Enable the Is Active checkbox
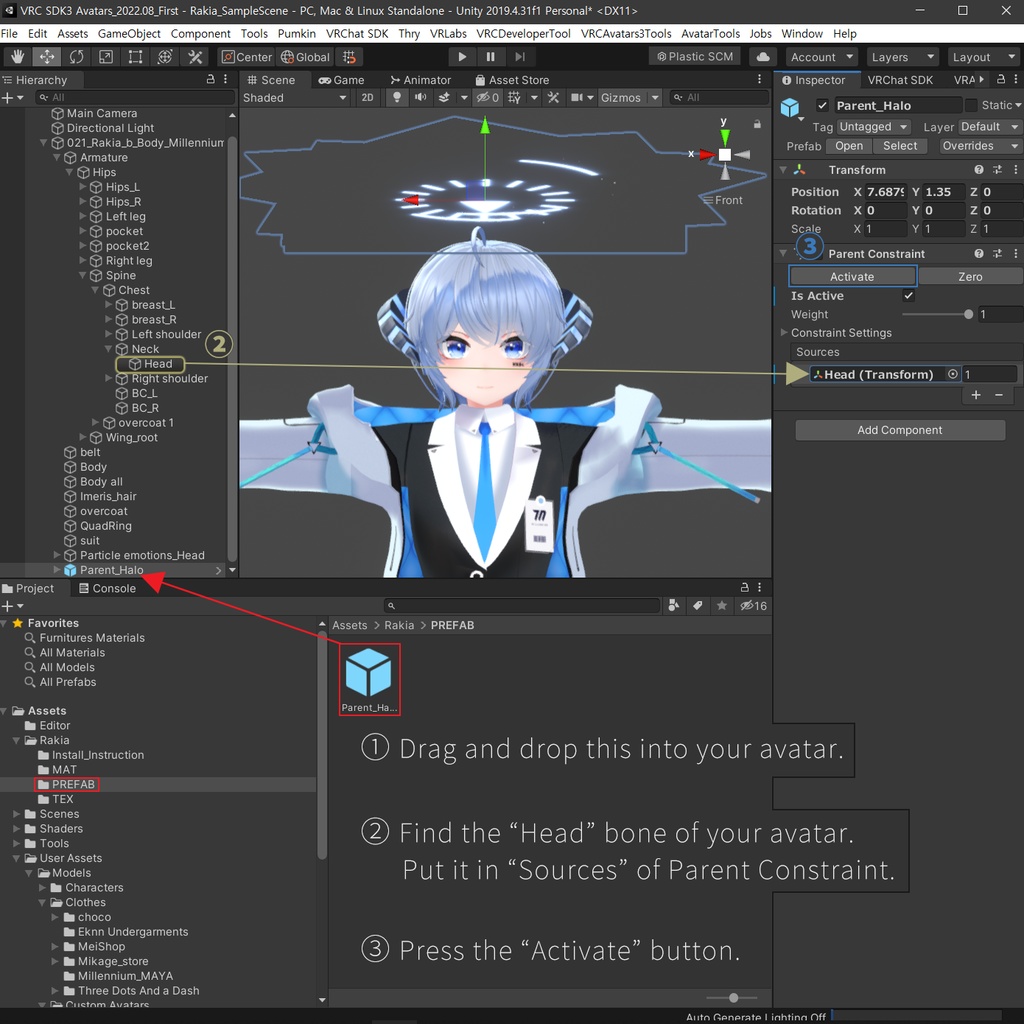1024x1024 pixels. [x=909, y=295]
